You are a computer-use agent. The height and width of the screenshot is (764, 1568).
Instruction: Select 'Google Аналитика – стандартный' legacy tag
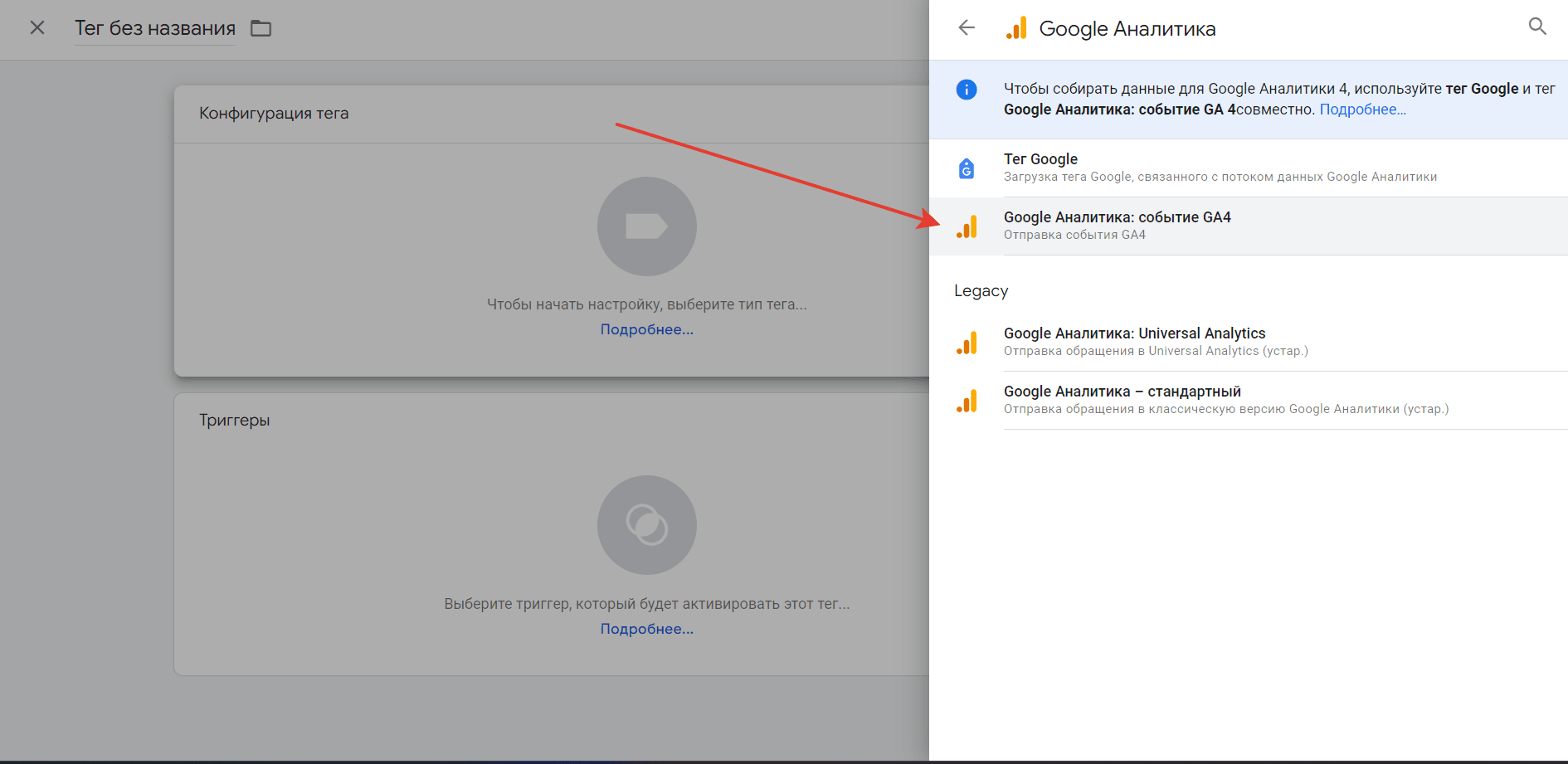pyautogui.click(x=1249, y=400)
